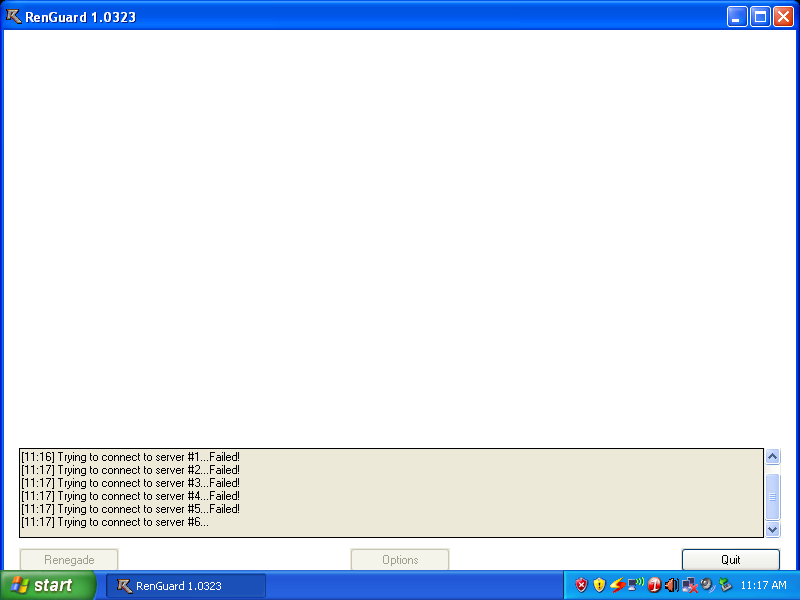Click the RenGuard icon in the title bar

[x=13, y=16]
